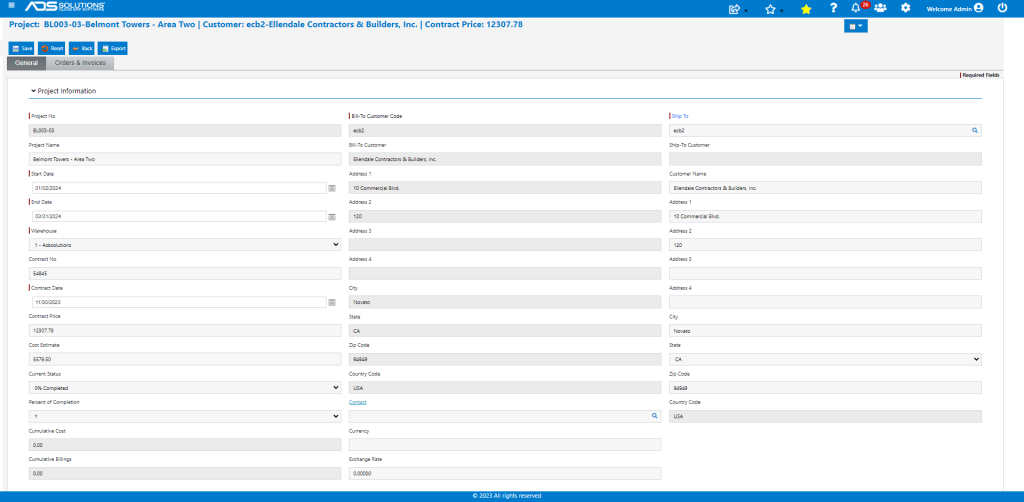Screen dimensions: 1024x502
Task: Click the Required Fields legend text
Action: click(981, 75)
